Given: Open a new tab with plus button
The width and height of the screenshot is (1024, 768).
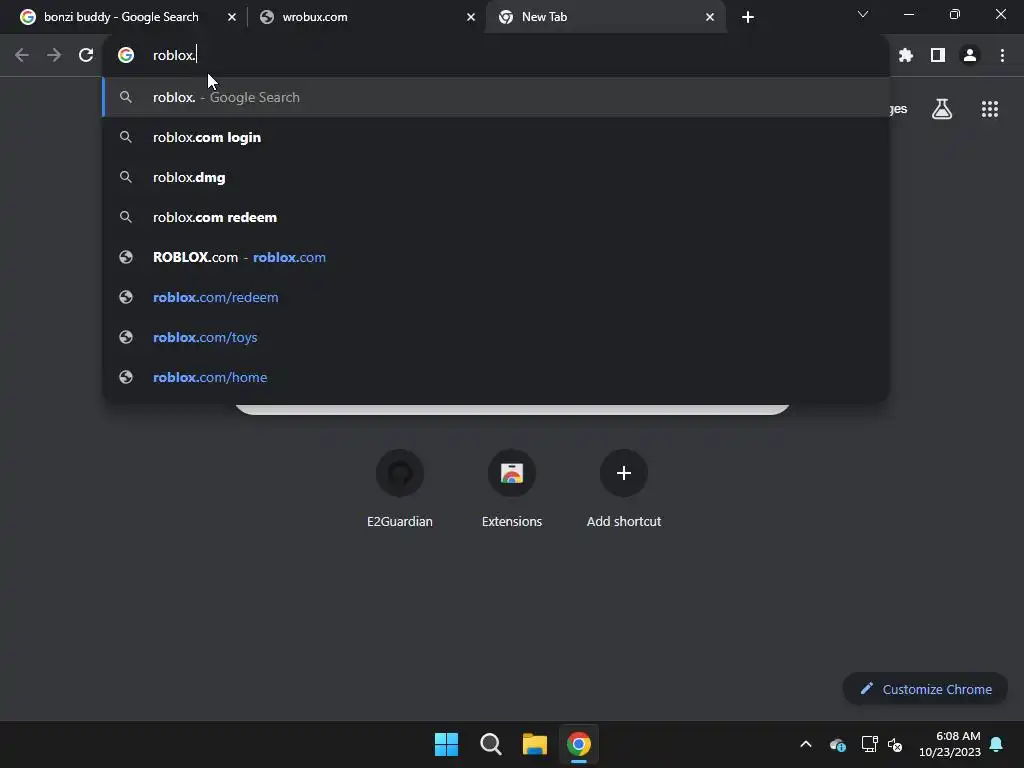Looking at the screenshot, I should 748,17.
